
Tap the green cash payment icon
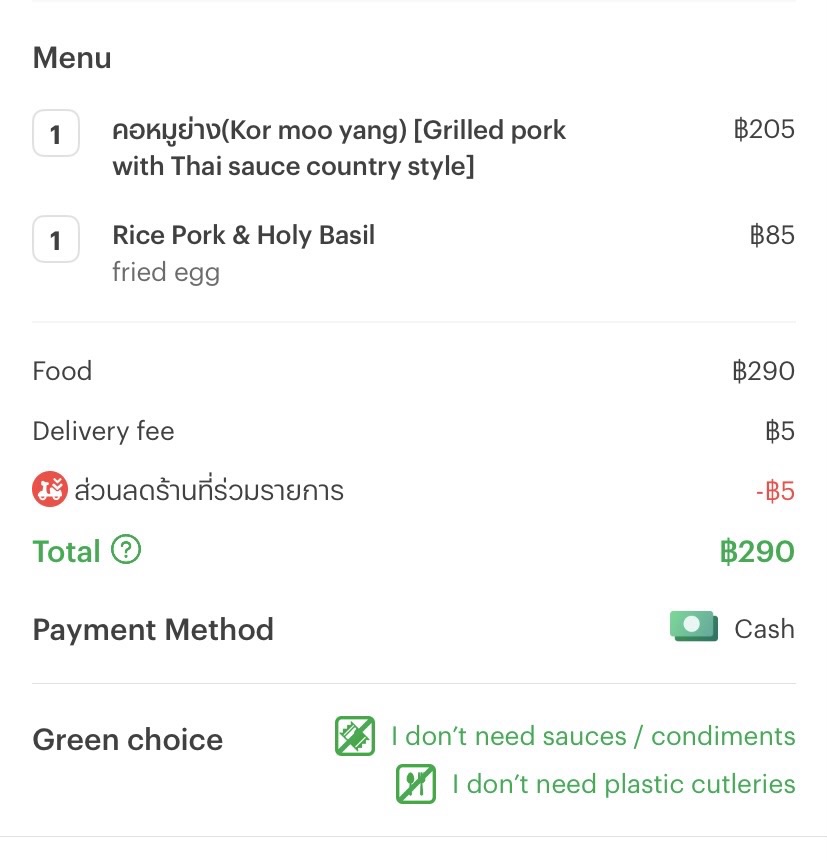coord(694,626)
